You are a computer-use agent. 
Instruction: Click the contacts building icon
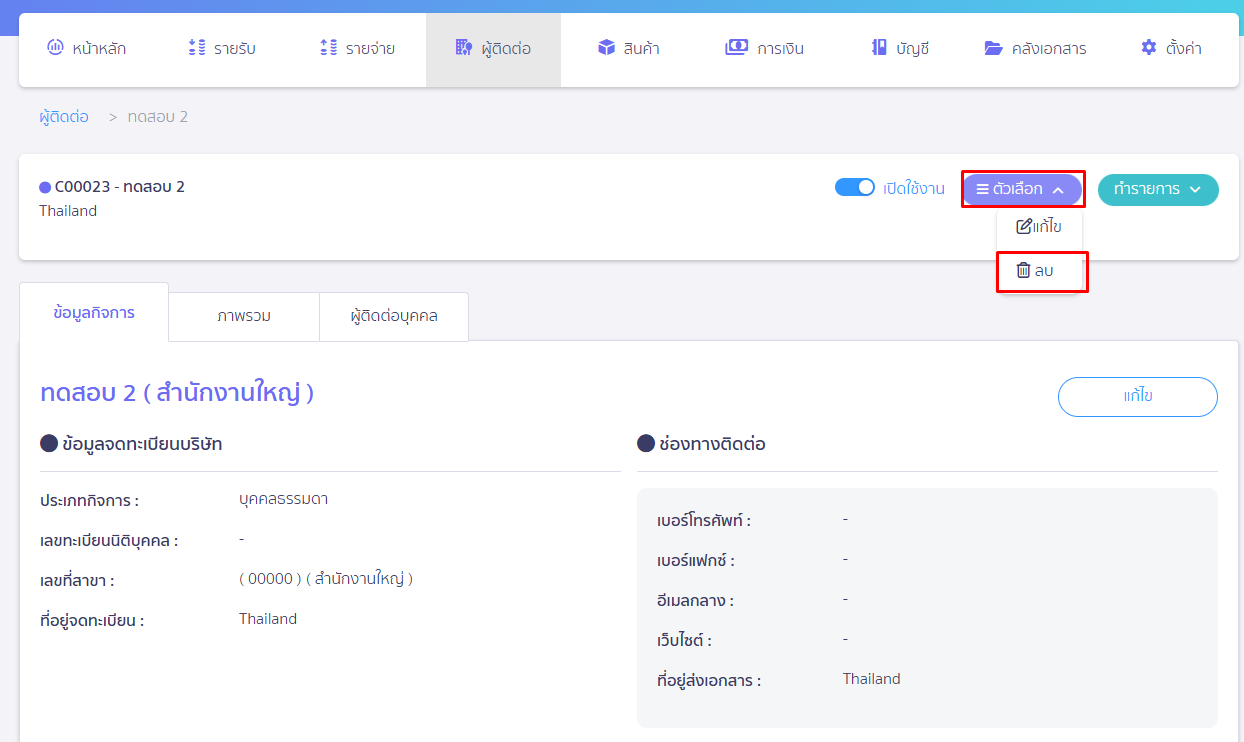point(463,48)
